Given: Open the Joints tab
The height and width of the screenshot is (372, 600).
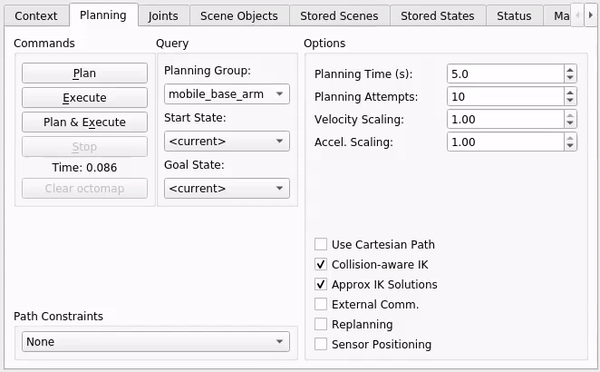Looking at the screenshot, I should [x=163, y=16].
